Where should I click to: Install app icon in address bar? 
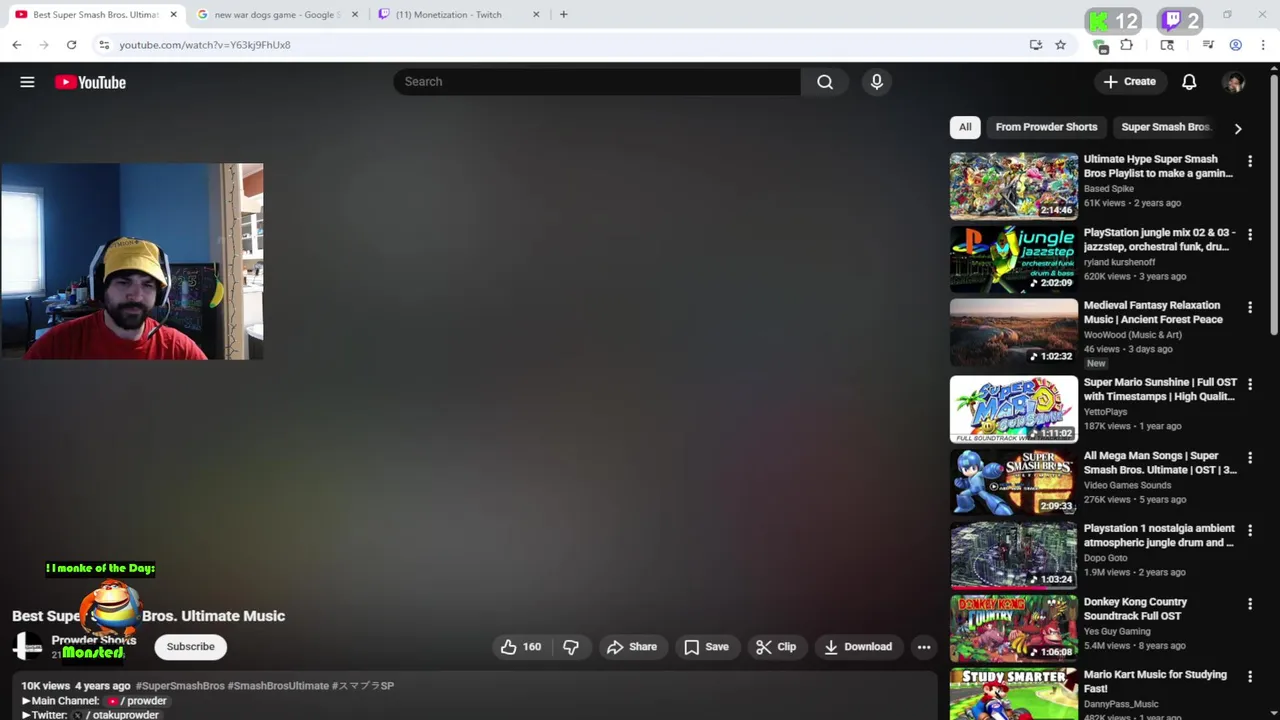[x=1036, y=45]
